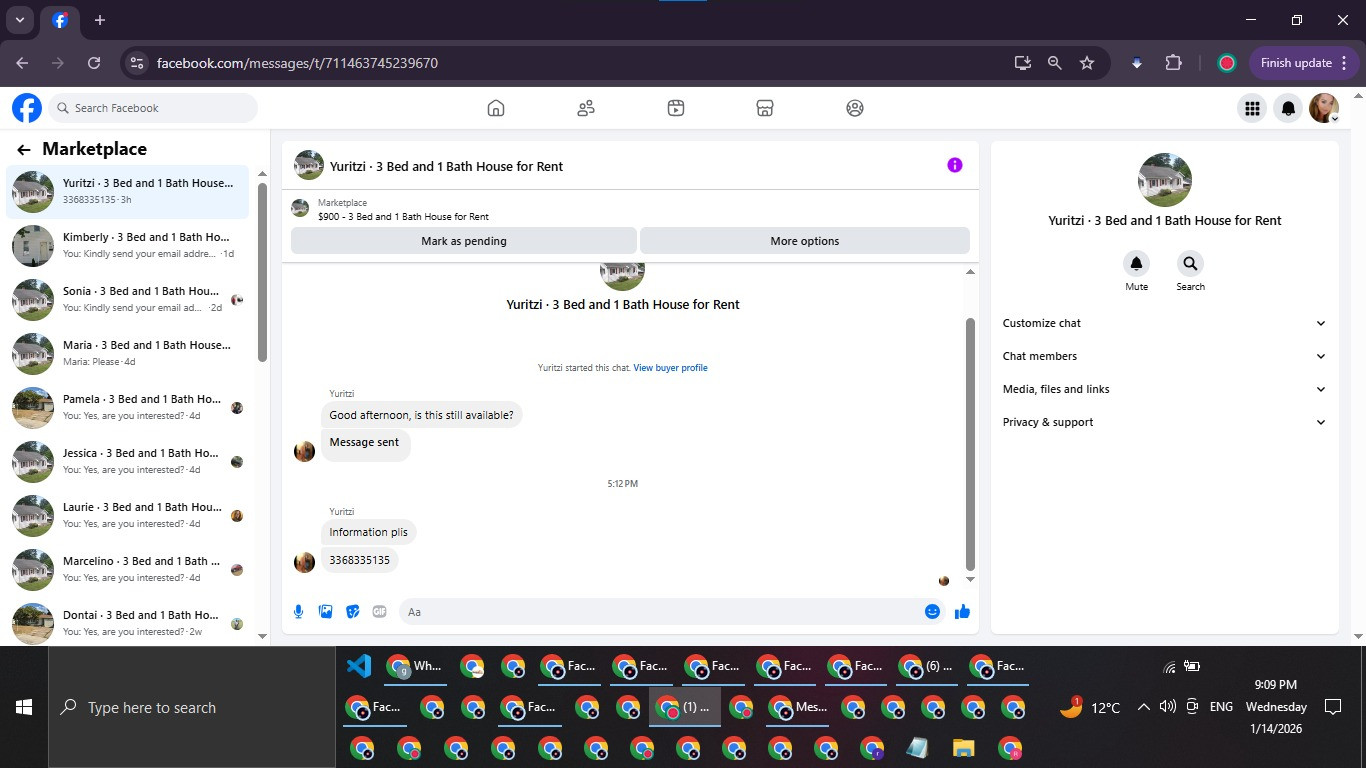Expand Privacy & support section
Screen dimensions: 1366x768
tap(1164, 422)
